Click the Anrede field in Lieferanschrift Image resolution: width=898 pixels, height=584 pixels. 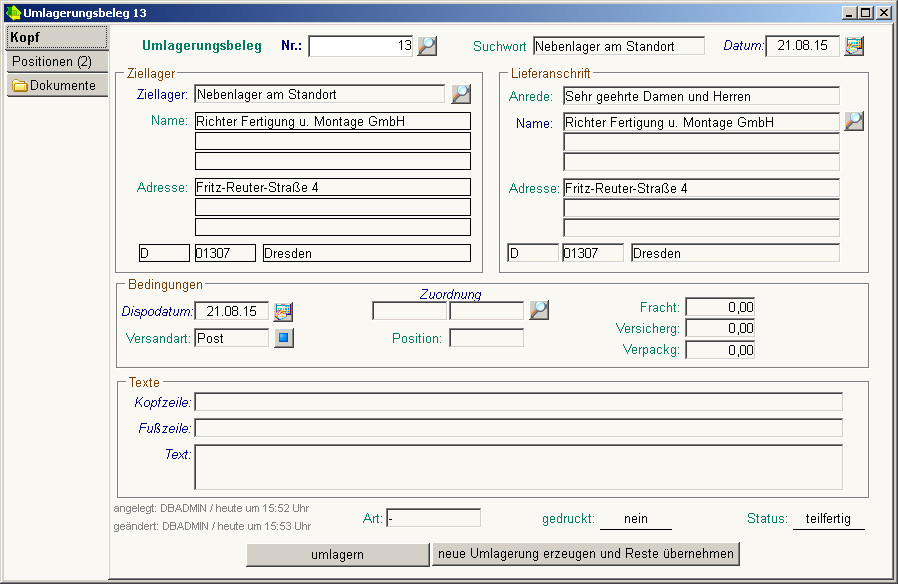pos(701,96)
